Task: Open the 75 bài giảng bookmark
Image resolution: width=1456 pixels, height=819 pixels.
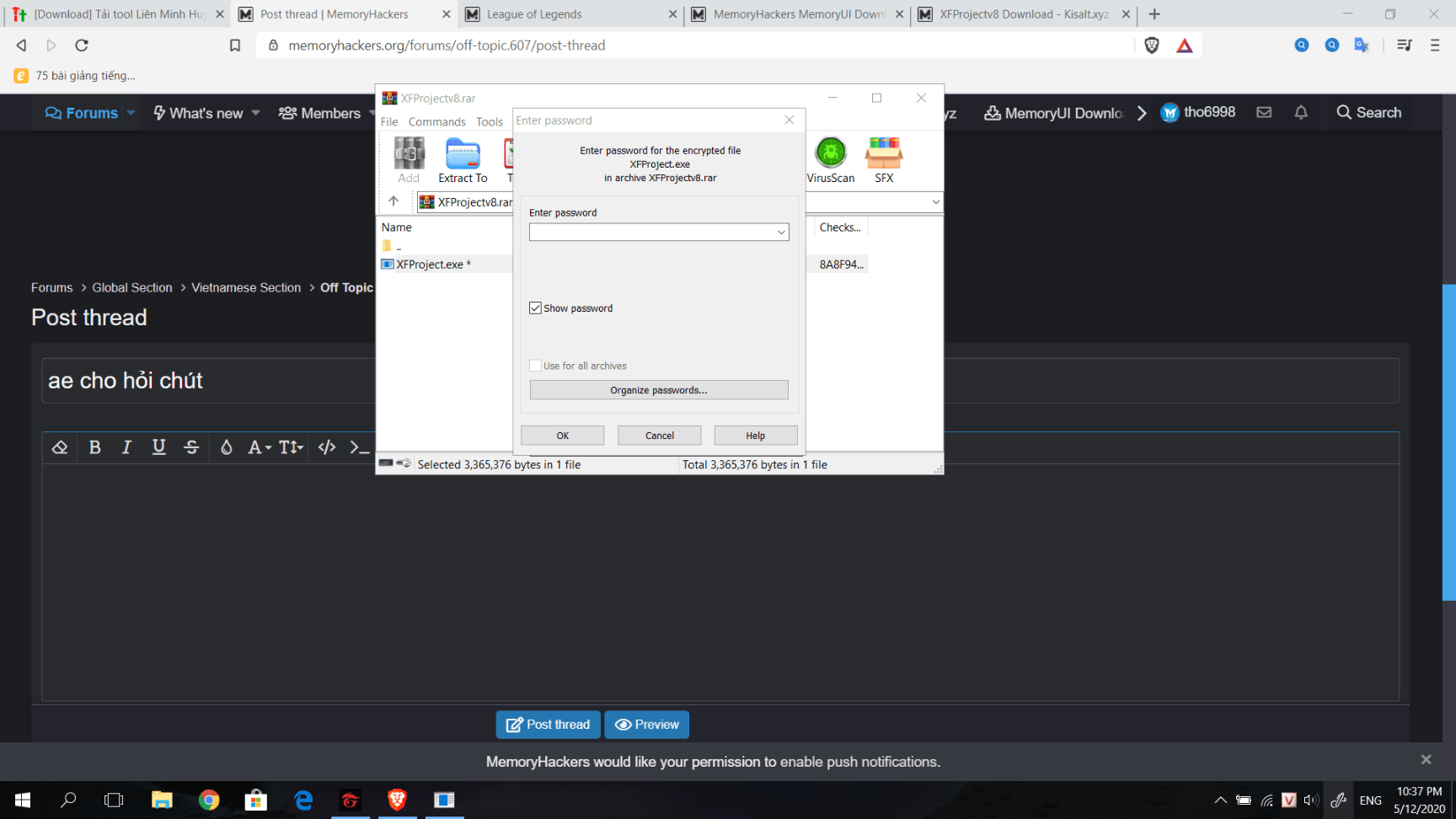Action: (x=75, y=76)
